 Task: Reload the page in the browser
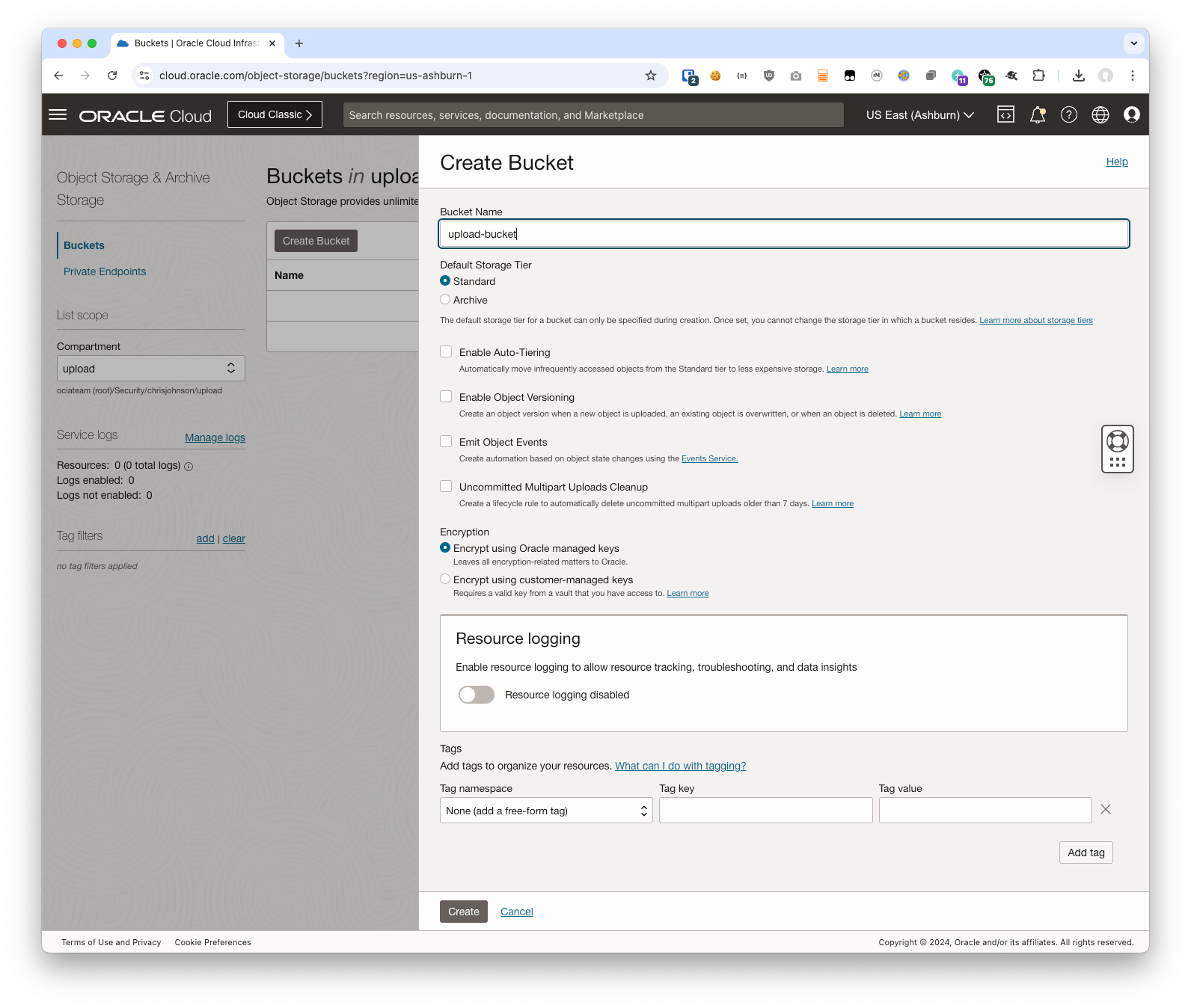112,76
